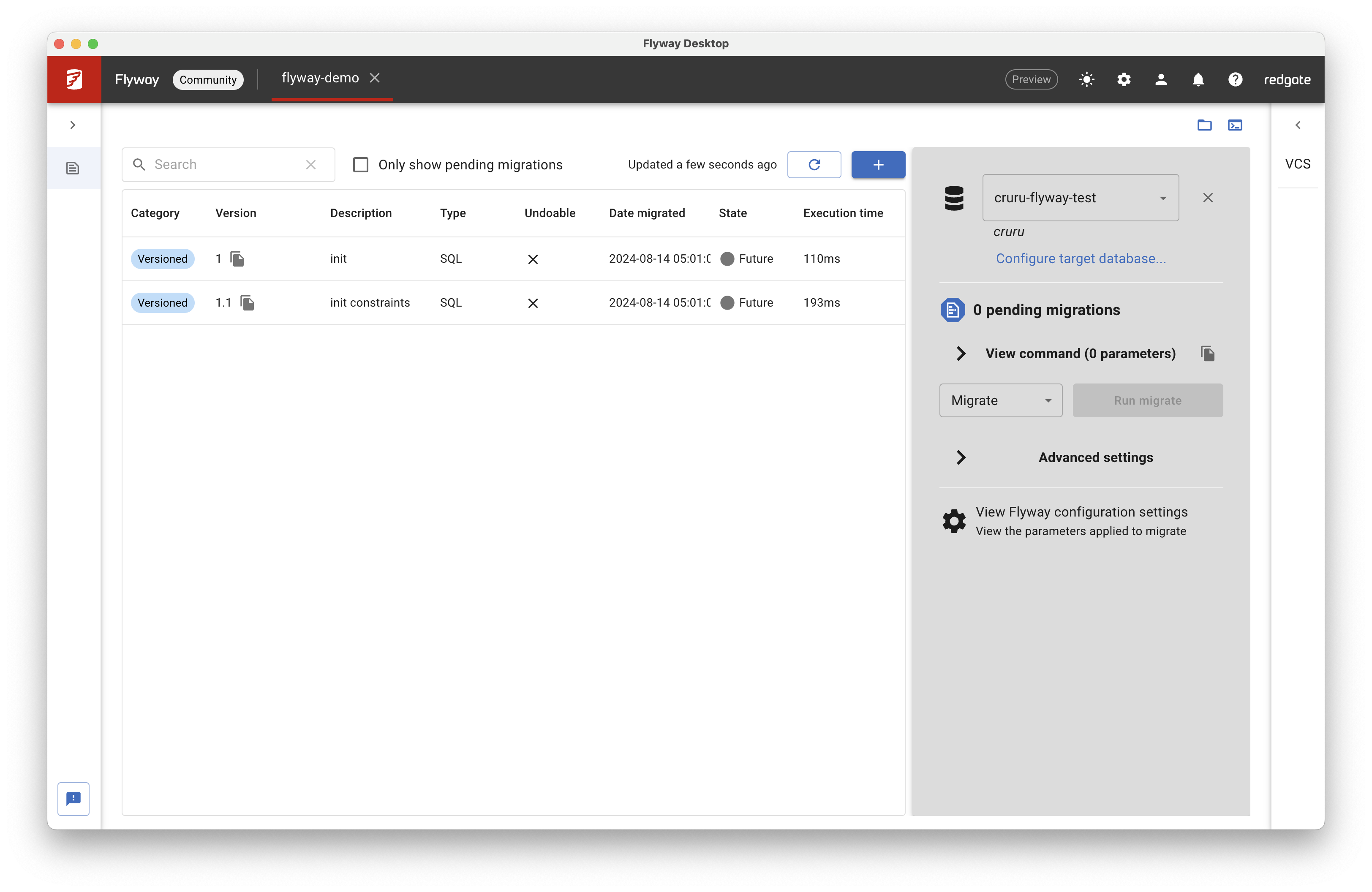Sort by Date migrated column header
This screenshot has height=892, width=1372.
click(647, 213)
